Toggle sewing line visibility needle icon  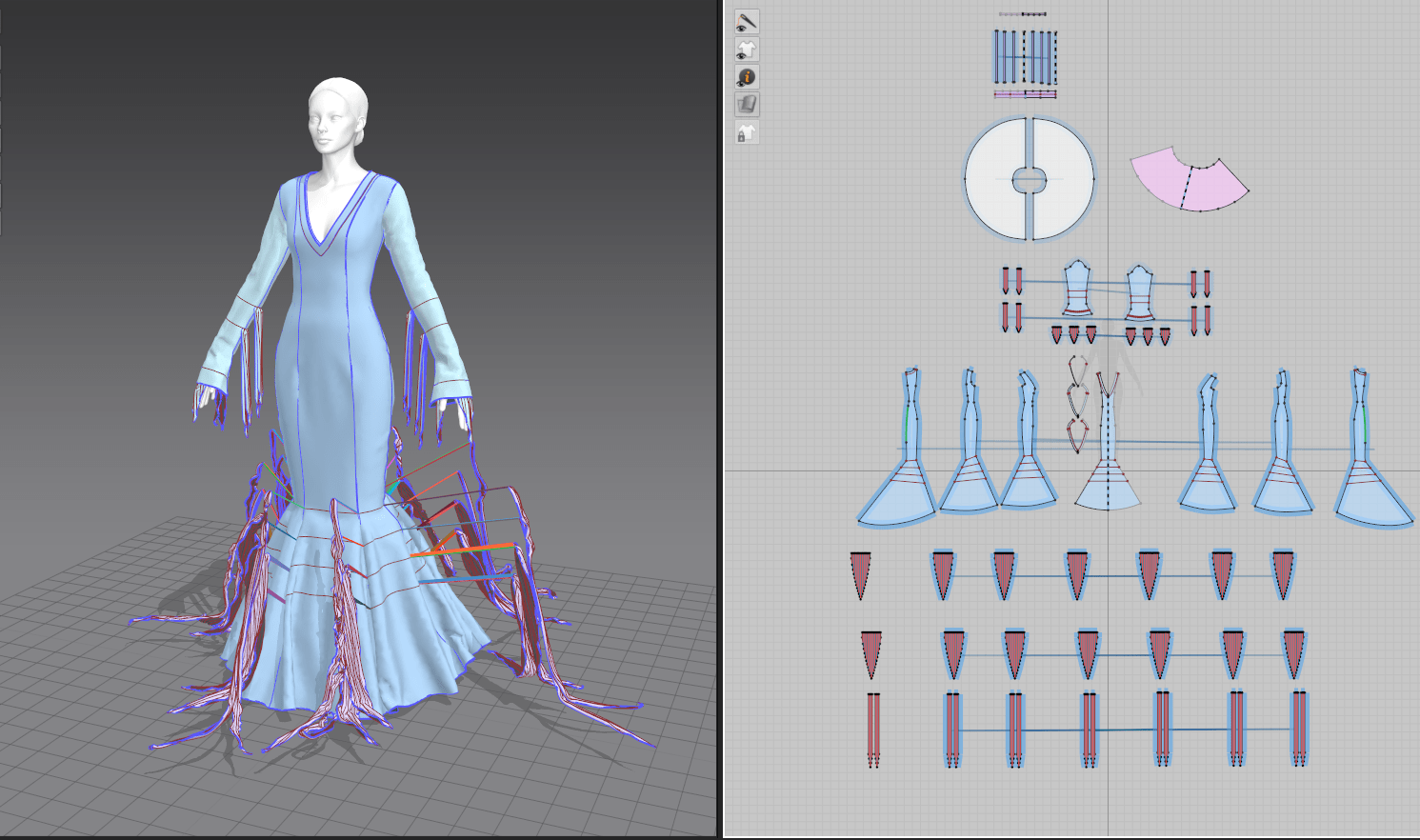[746, 21]
